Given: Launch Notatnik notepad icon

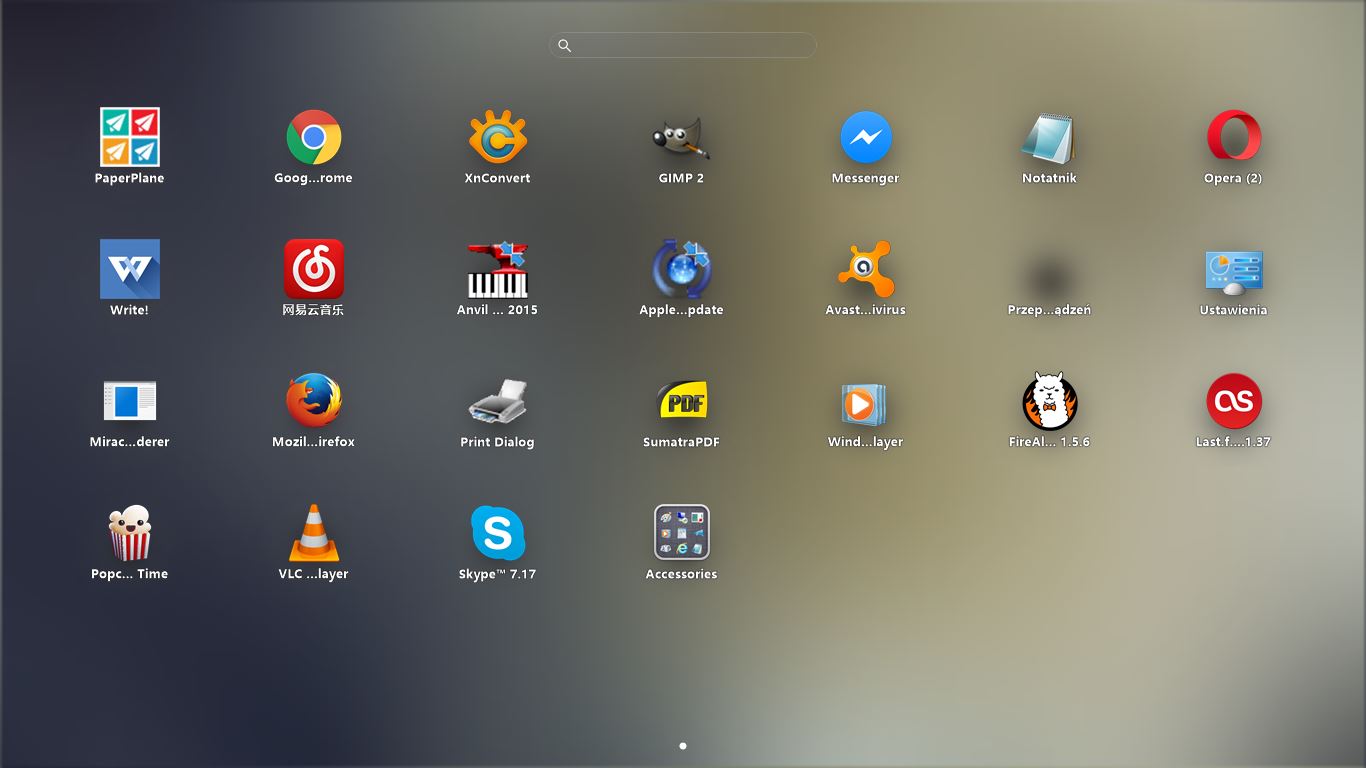Looking at the screenshot, I should [1049, 138].
